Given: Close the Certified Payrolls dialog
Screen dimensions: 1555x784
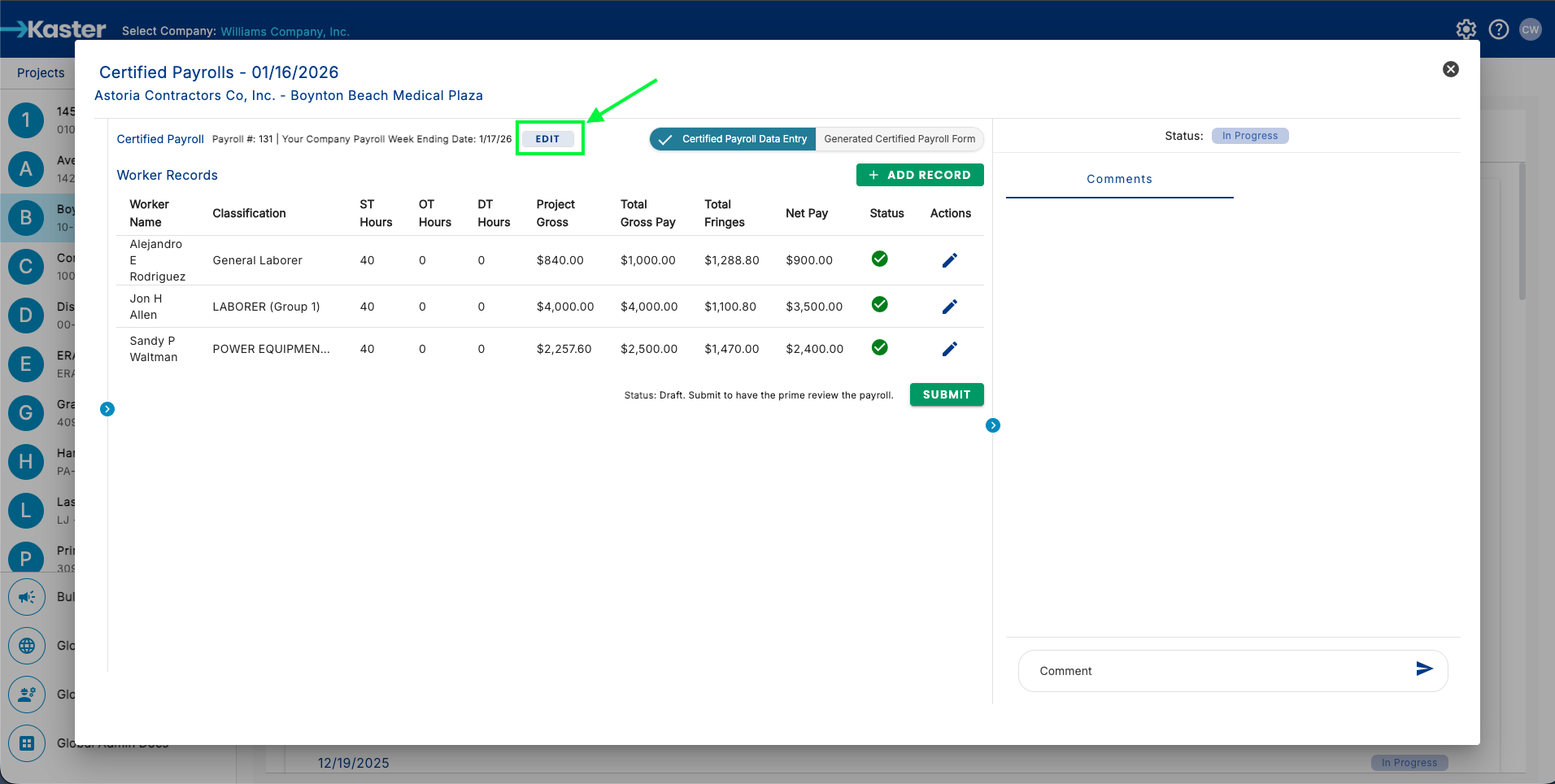Looking at the screenshot, I should click(1450, 69).
